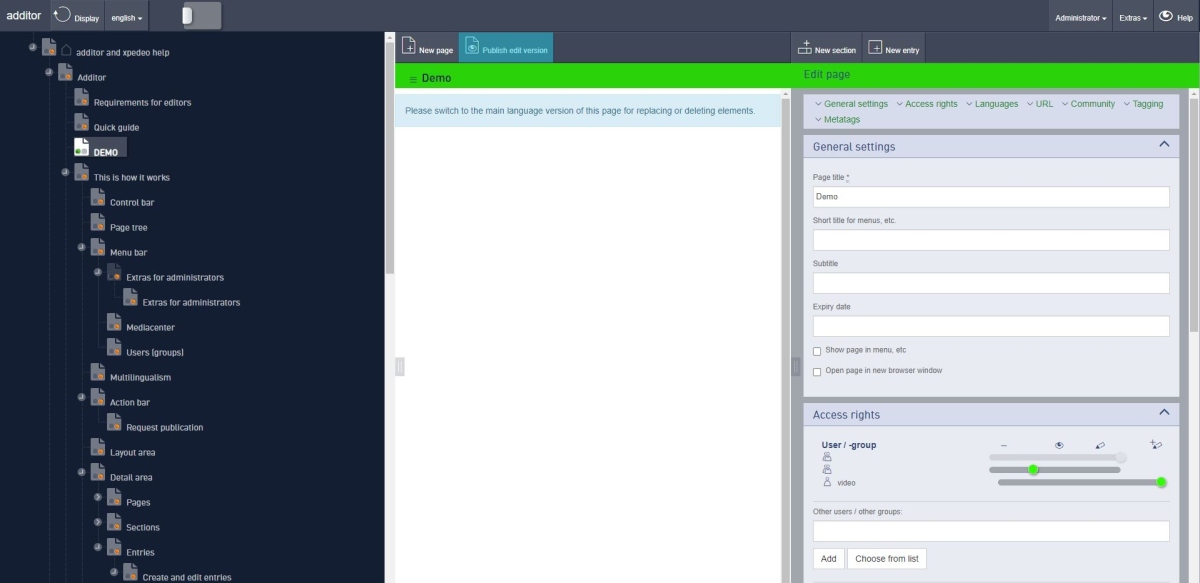Click the New page icon

point(409,46)
